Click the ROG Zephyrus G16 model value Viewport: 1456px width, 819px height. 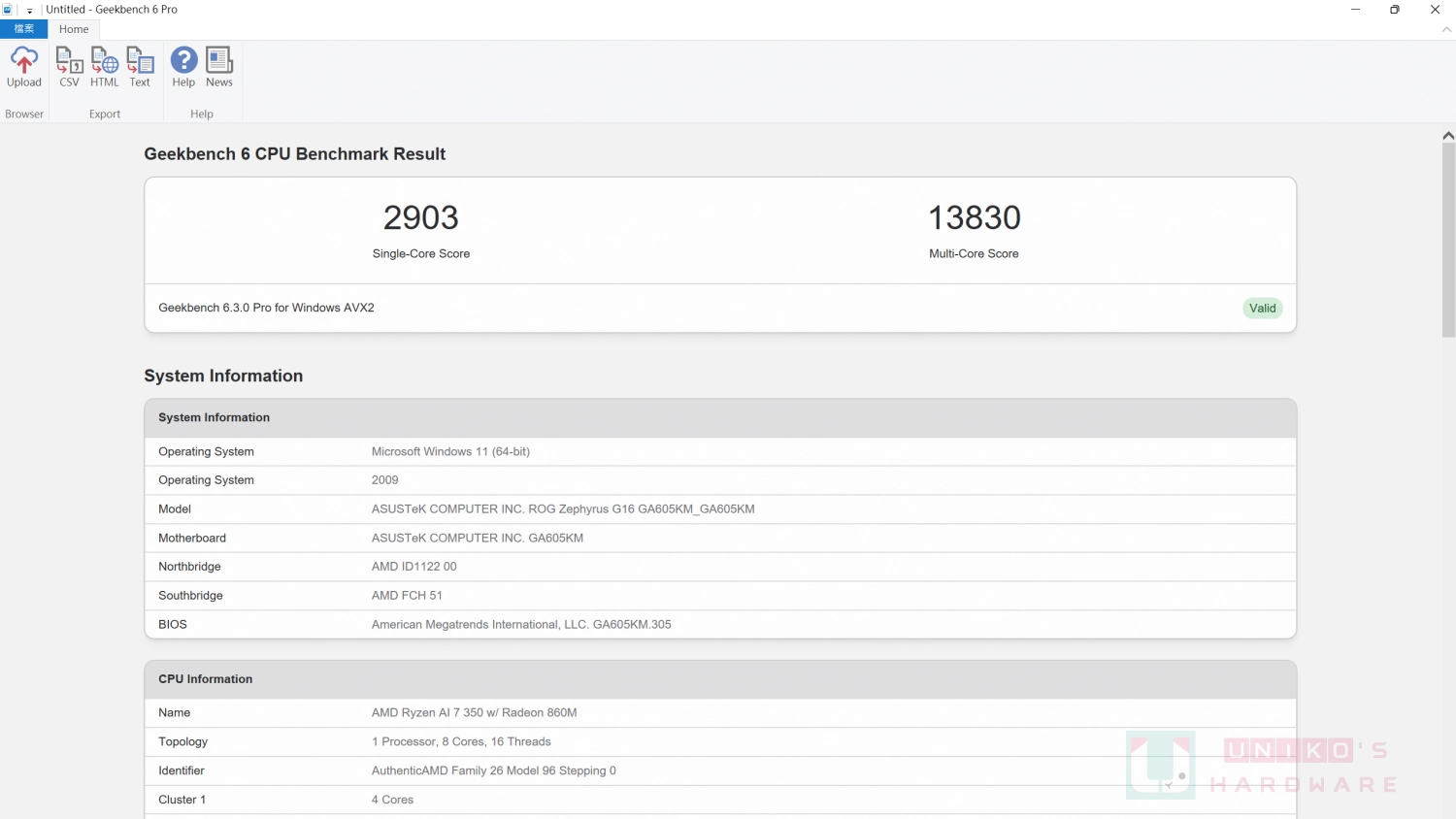point(563,508)
